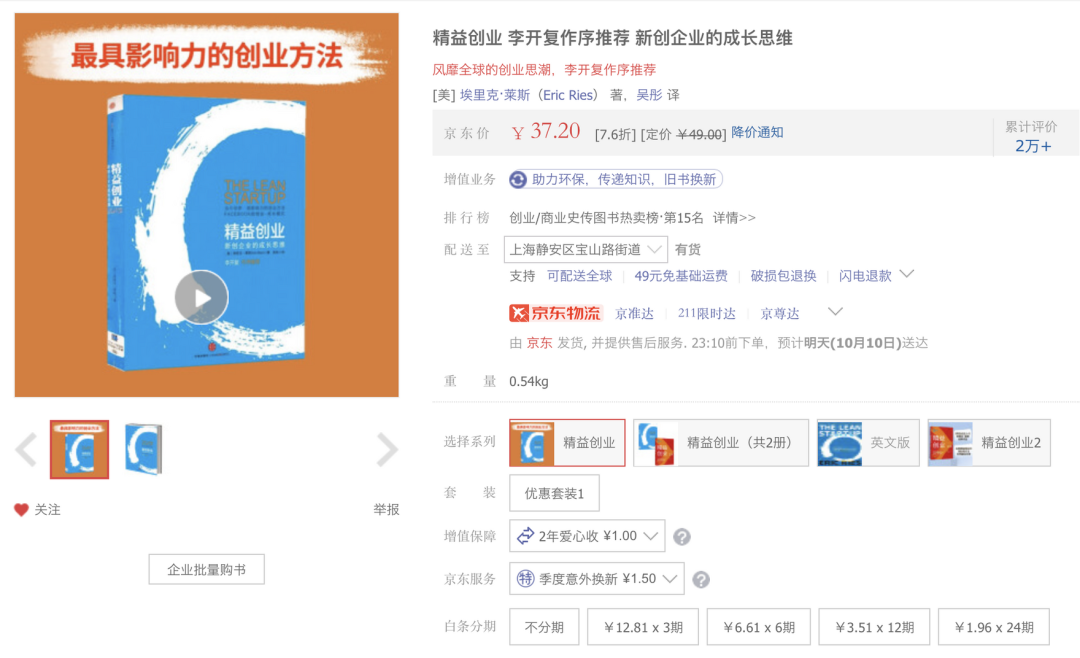
Task: Select the second book thumbnail image
Action: pos(143,449)
